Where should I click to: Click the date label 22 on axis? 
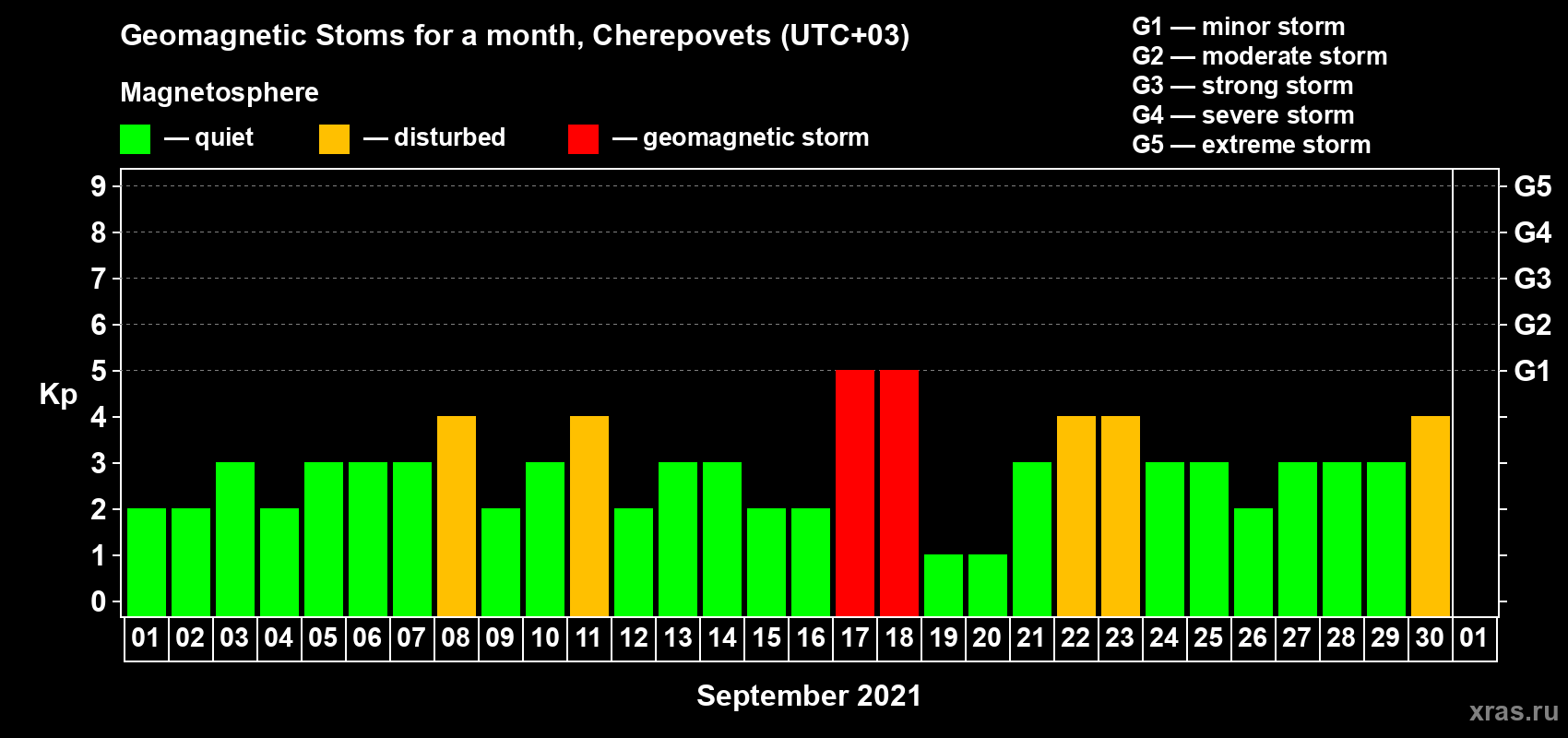(x=1075, y=637)
